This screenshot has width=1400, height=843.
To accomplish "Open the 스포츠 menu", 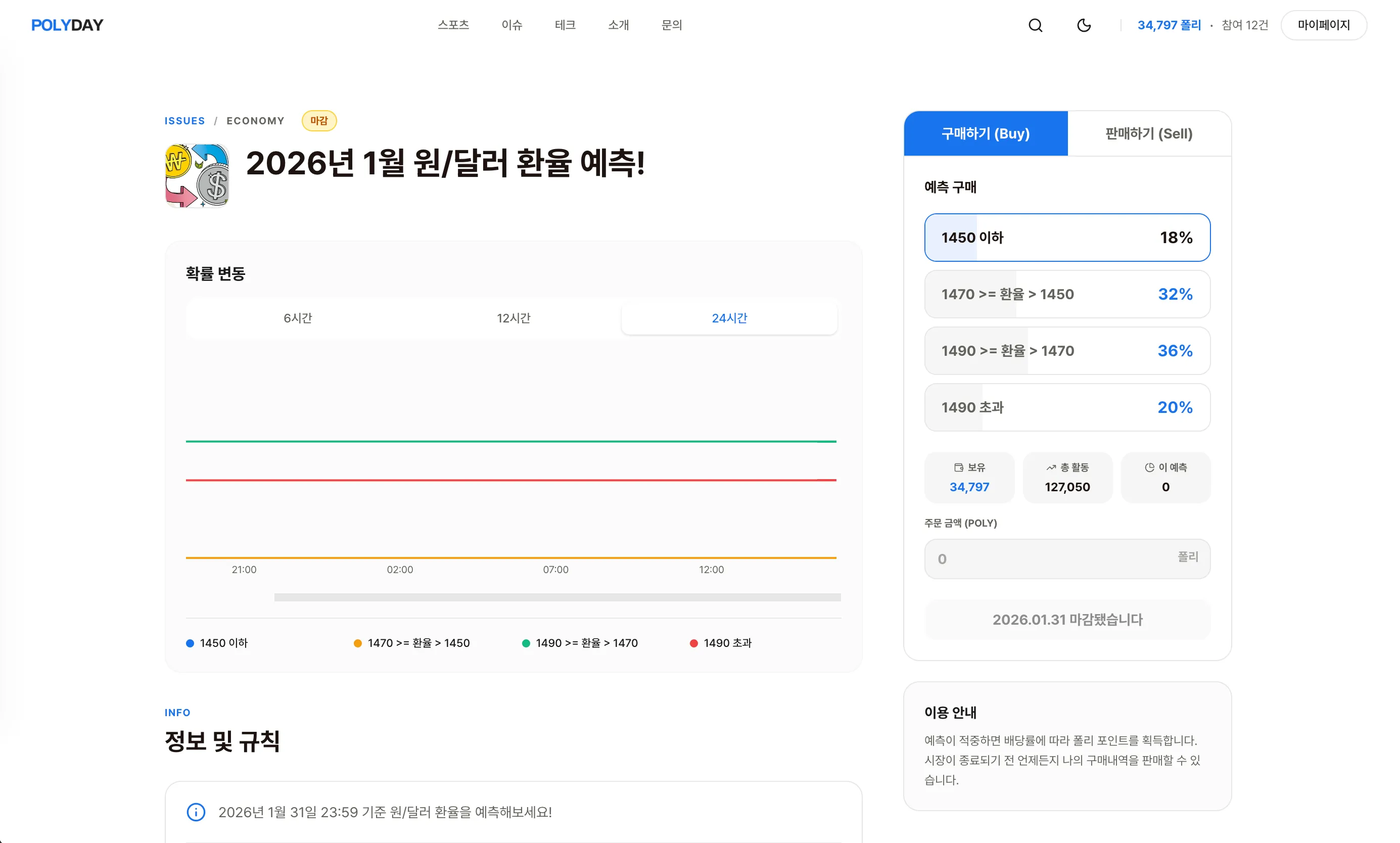I will pos(453,25).
